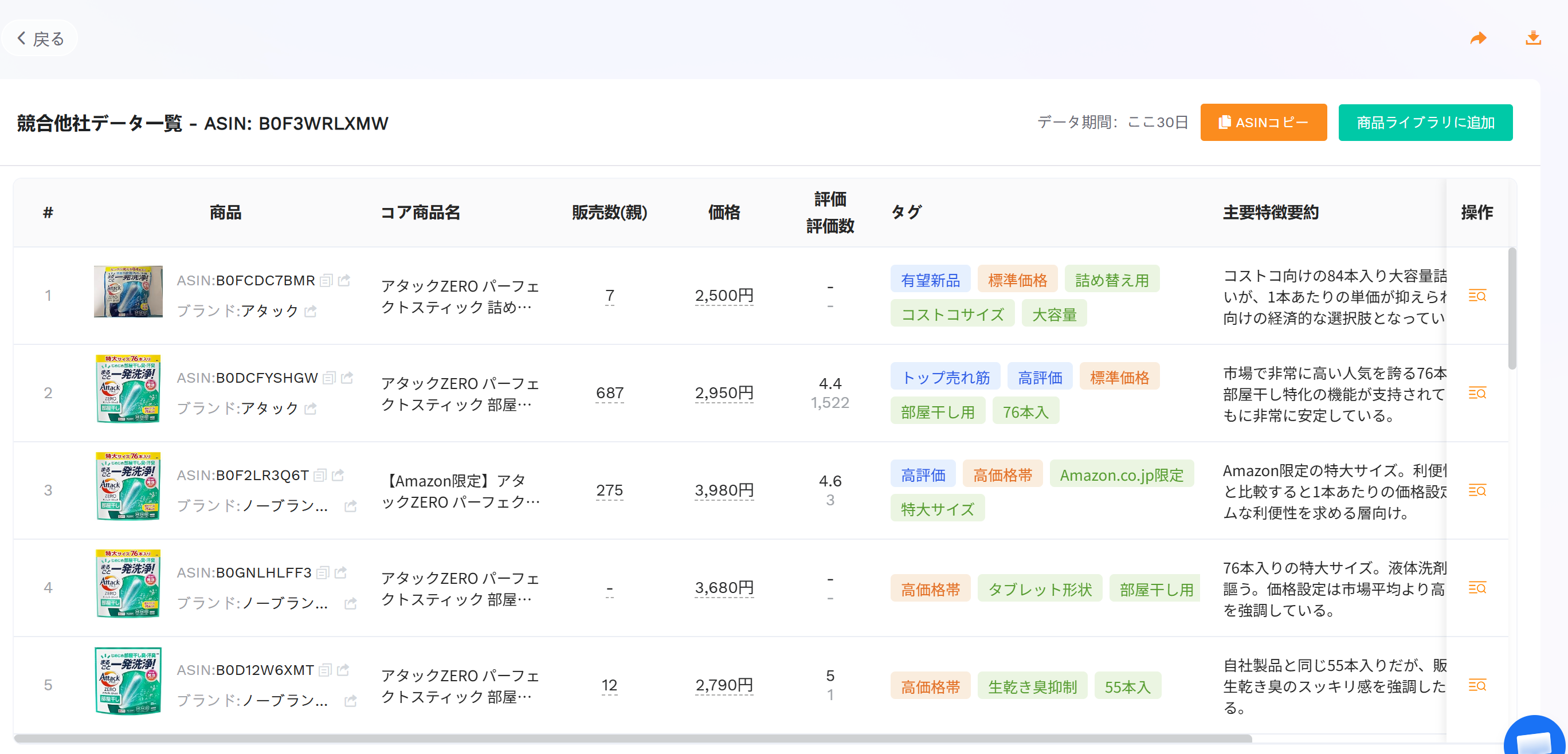Copy ASIN B0DCFYSHGW with copy icon
The image size is (1568, 754).
(x=330, y=378)
